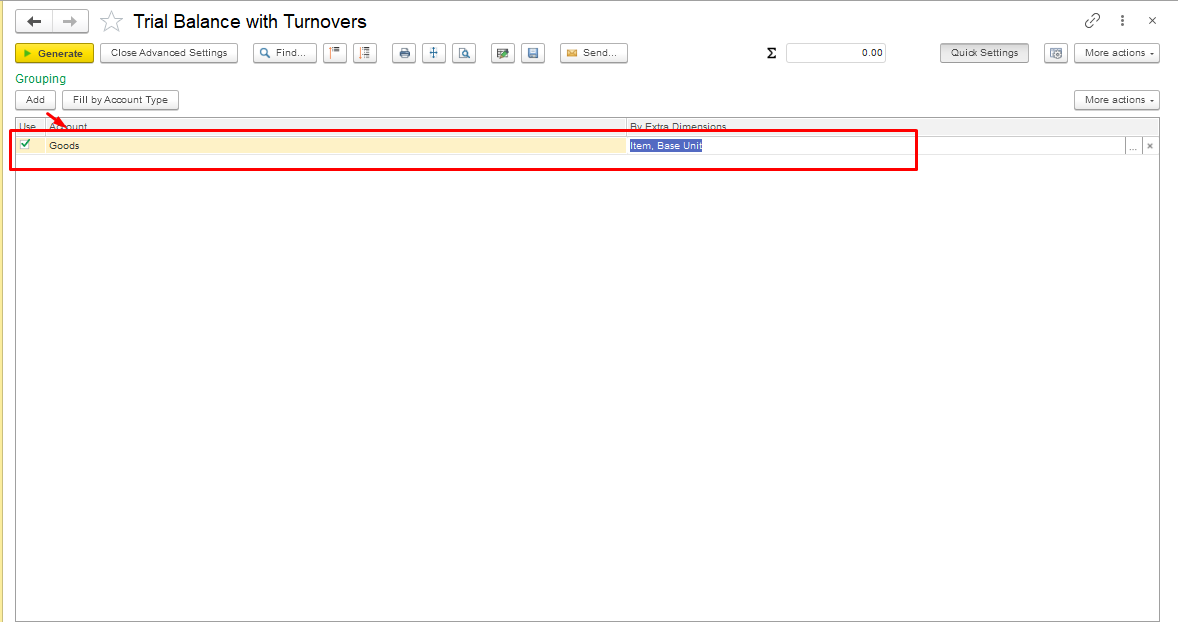Screen dimensions: 1178x622
Task: Click Close Advanced Settings button
Action: pyautogui.click(x=169, y=53)
